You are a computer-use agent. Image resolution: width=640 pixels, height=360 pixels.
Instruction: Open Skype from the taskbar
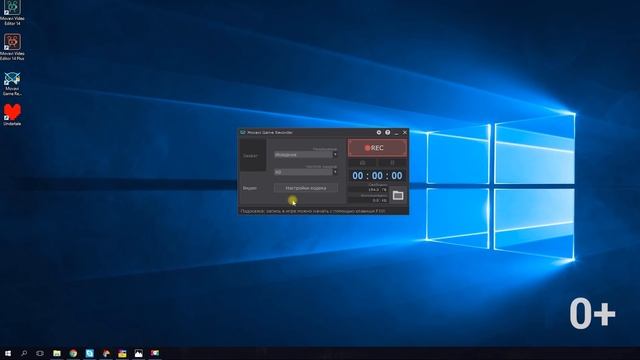pos(89,353)
